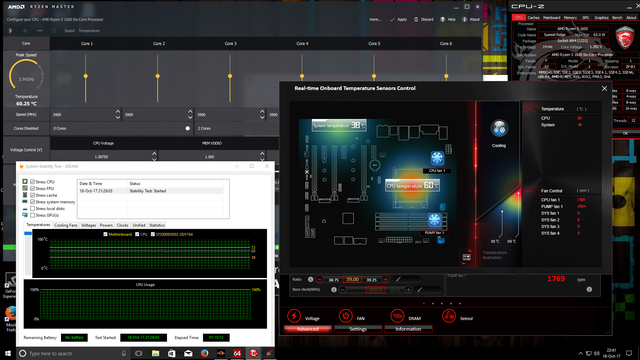Screen dimensions: 640x360
Task: Click the CPU fan 1 icon on motherboard map
Action: 437,158
